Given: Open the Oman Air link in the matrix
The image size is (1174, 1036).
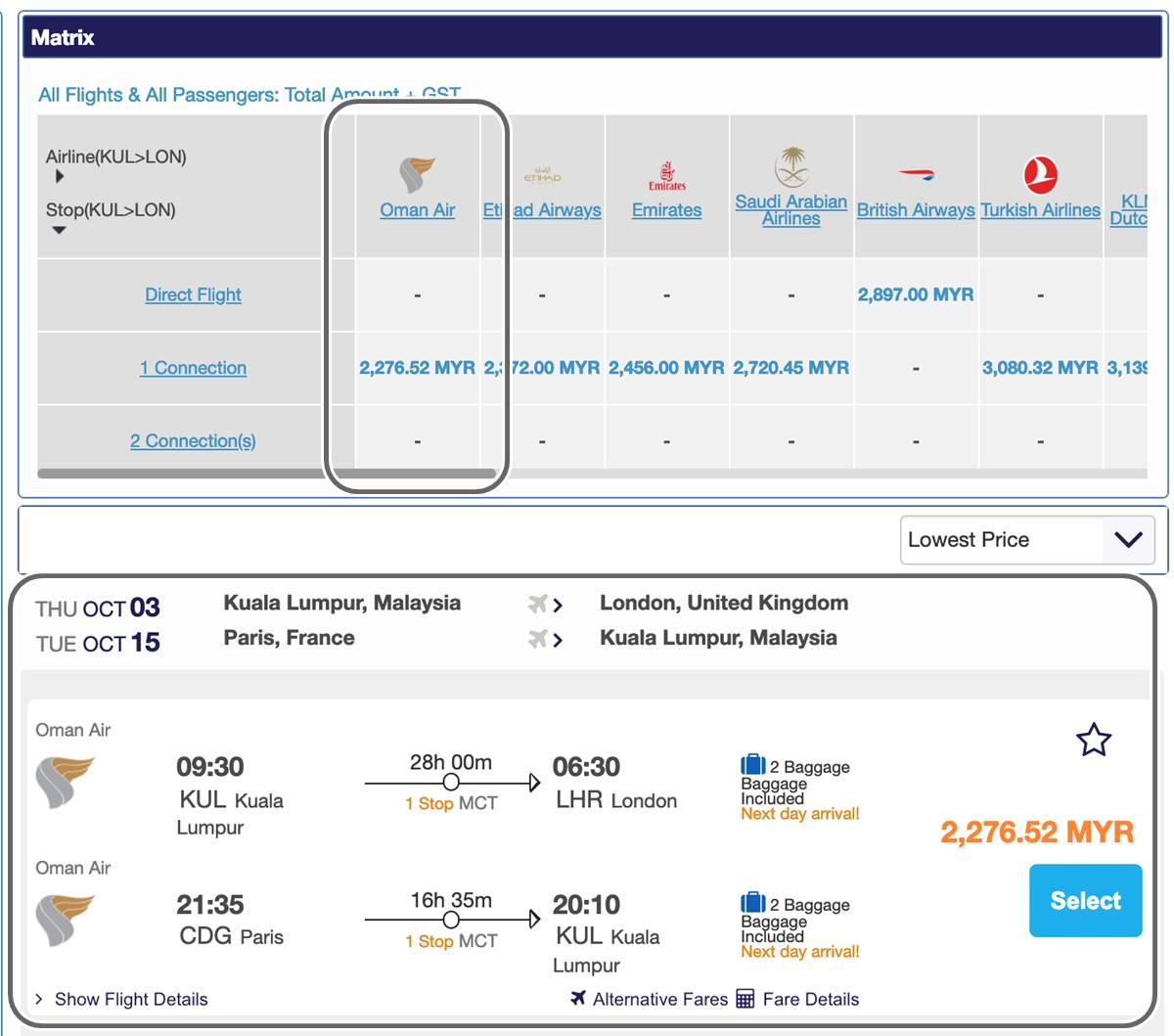Looking at the screenshot, I should coord(418,210).
